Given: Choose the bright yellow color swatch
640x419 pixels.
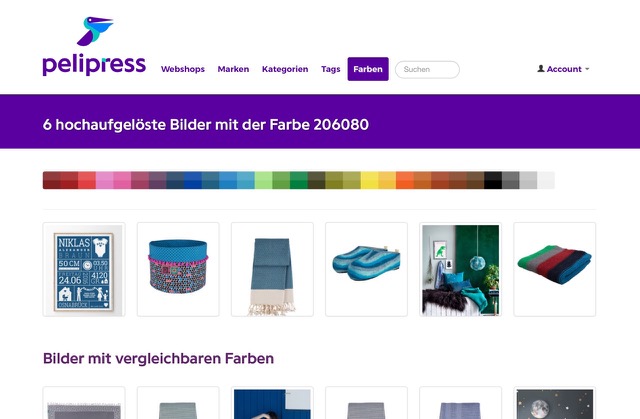Looking at the screenshot, I should (369, 180).
